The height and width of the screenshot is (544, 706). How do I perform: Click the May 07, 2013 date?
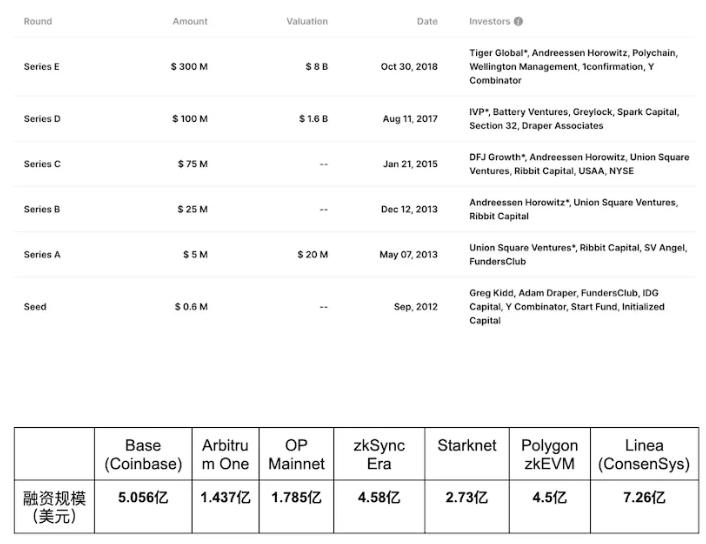408,254
